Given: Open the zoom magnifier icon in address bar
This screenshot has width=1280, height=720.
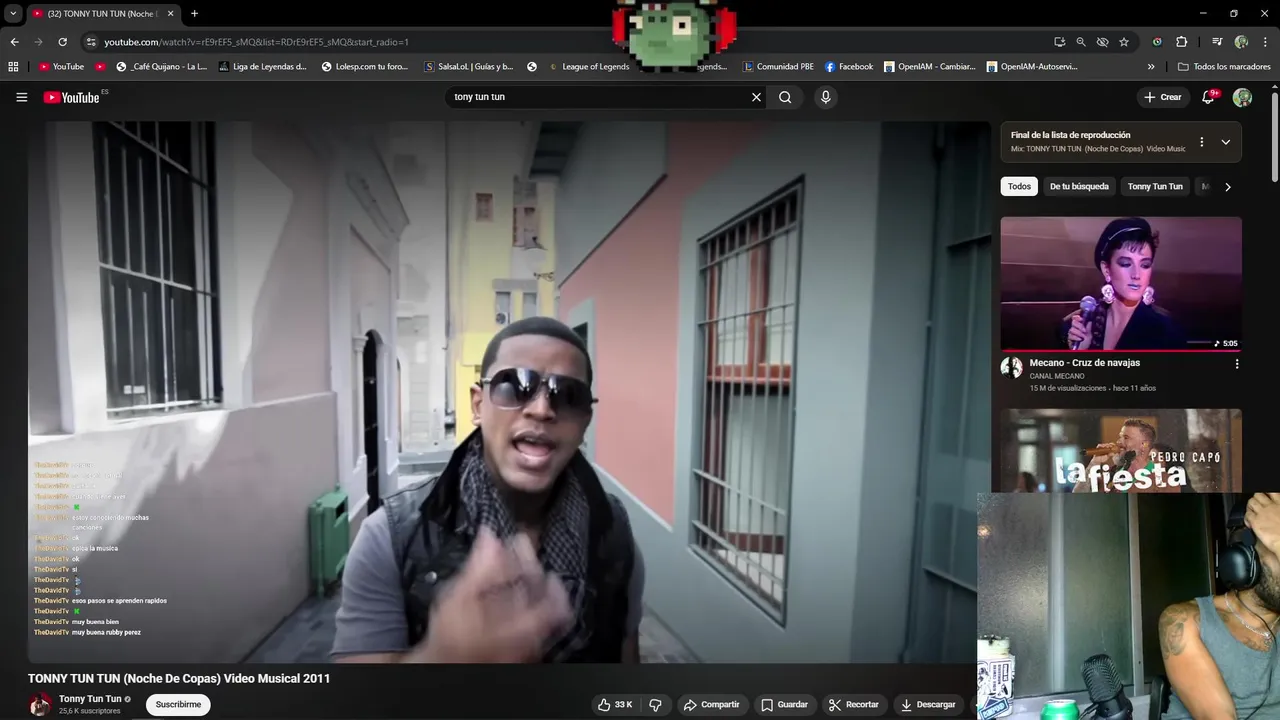Looking at the screenshot, I should coord(1081,42).
